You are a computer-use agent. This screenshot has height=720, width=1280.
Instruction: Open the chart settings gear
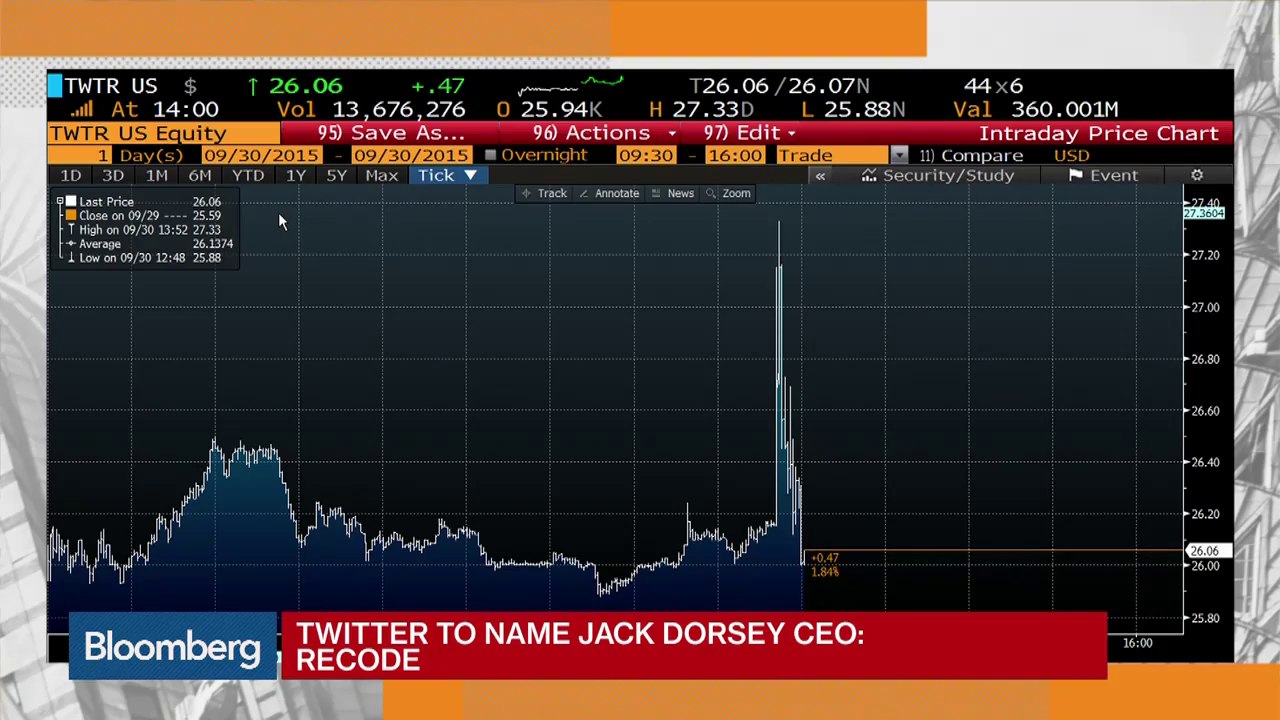coord(1197,175)
